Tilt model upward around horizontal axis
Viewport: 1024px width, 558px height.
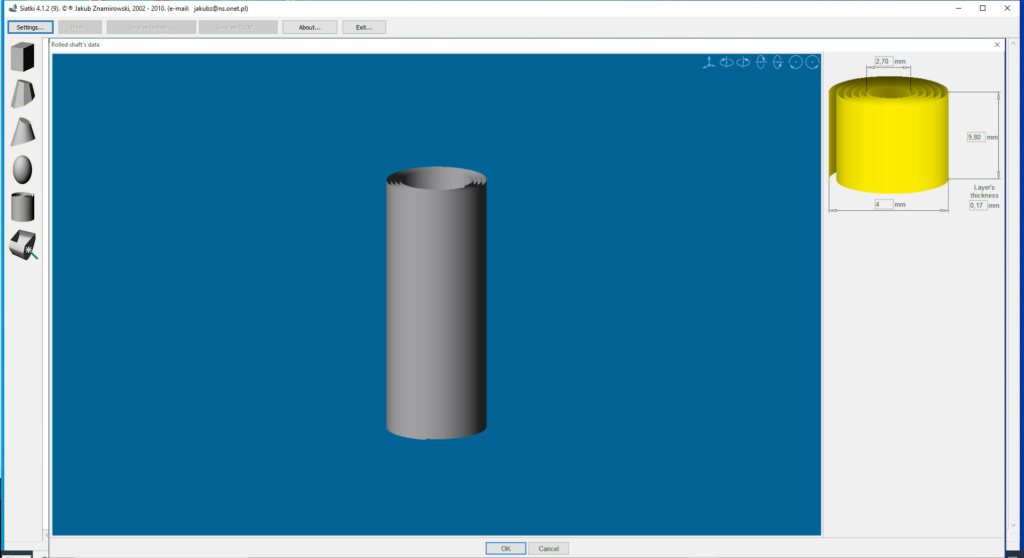[x=761, y=62]
